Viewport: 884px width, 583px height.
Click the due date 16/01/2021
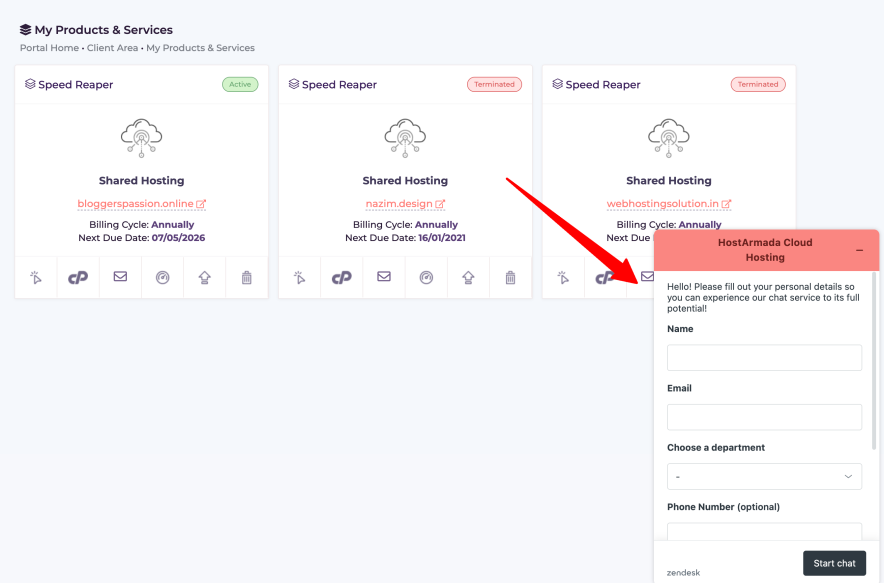[442, 238]
